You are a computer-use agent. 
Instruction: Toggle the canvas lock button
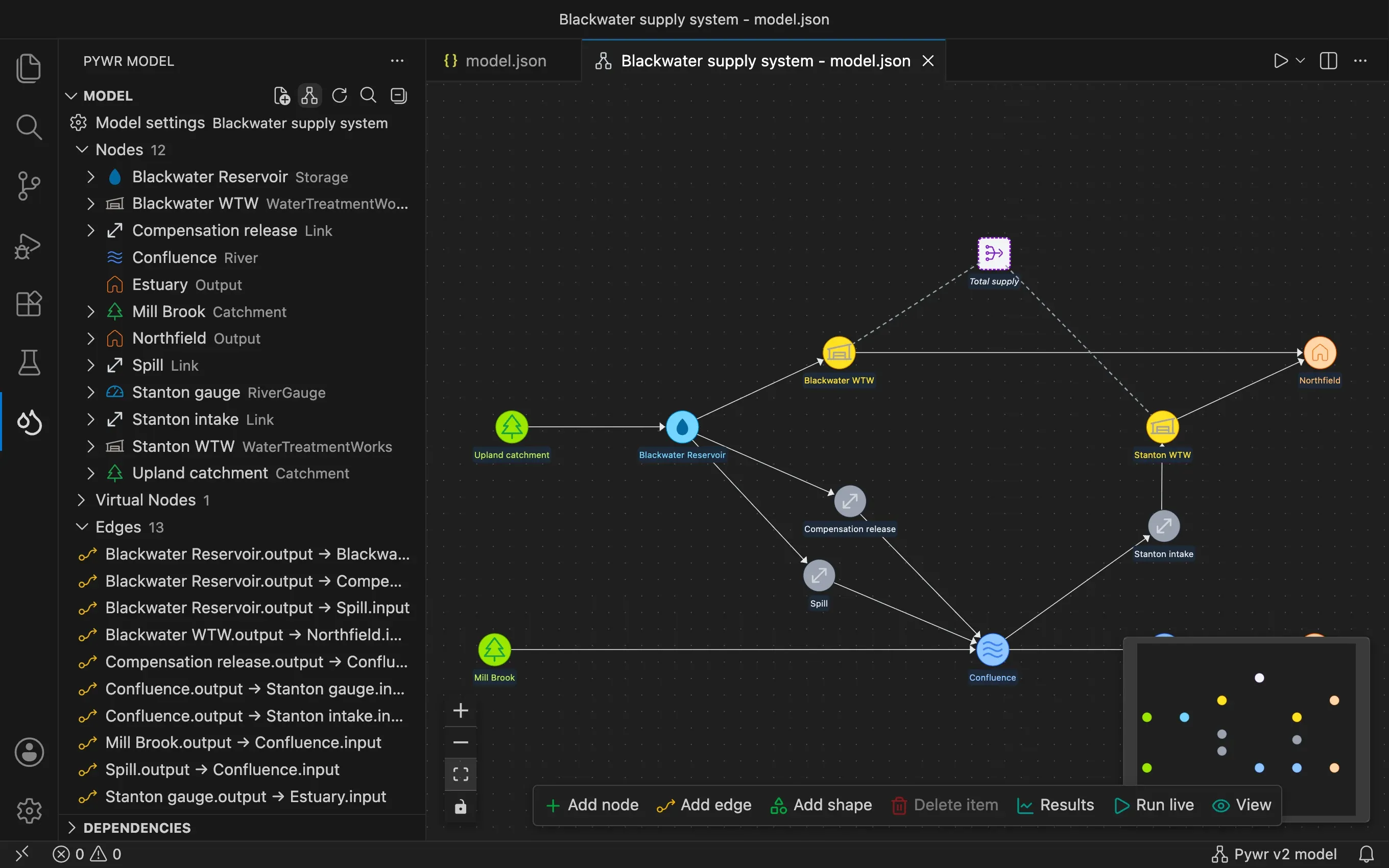460,807
